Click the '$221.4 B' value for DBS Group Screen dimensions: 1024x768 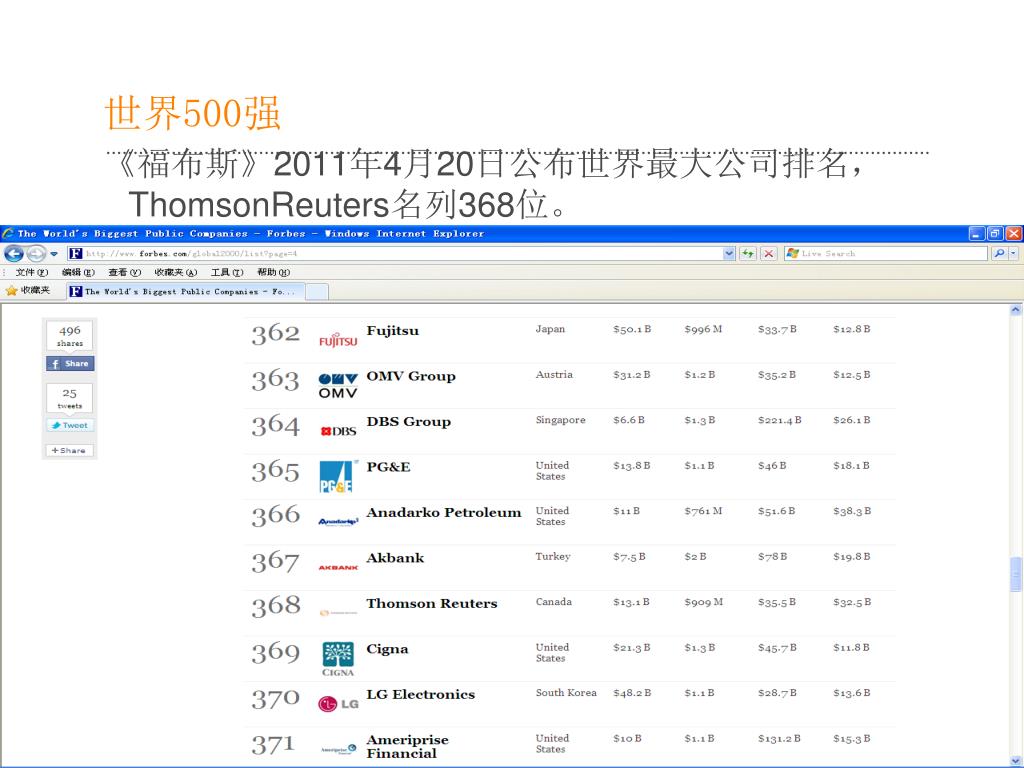click(x=780, y=420)
